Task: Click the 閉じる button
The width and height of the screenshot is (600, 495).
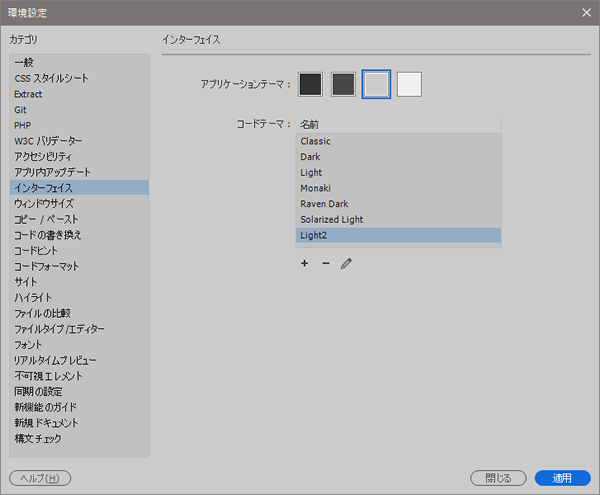Action: click(498, 478)
